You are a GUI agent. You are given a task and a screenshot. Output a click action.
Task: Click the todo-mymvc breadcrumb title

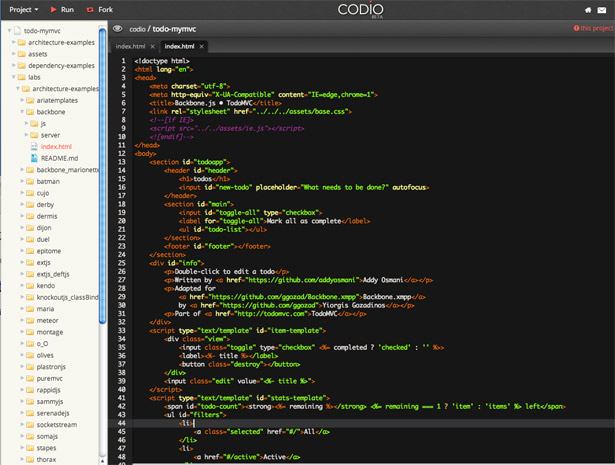coord(174,29)
